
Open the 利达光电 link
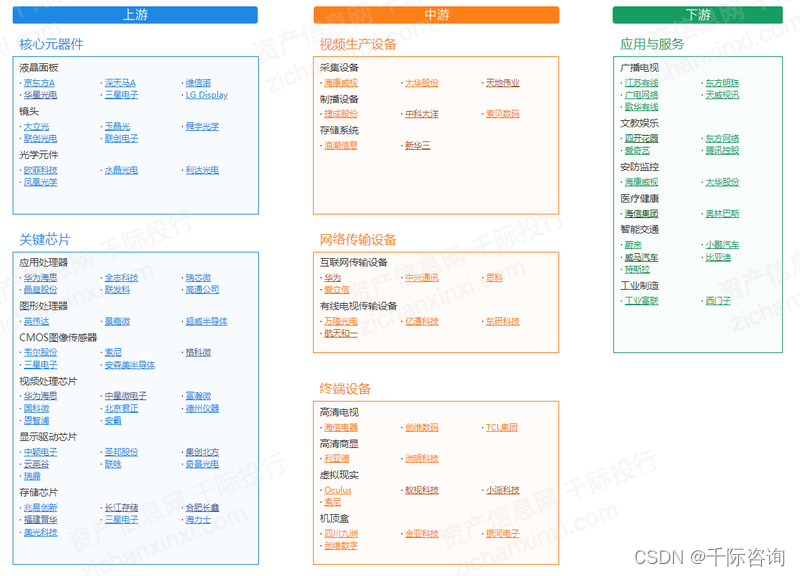click(x=202, y=170)
